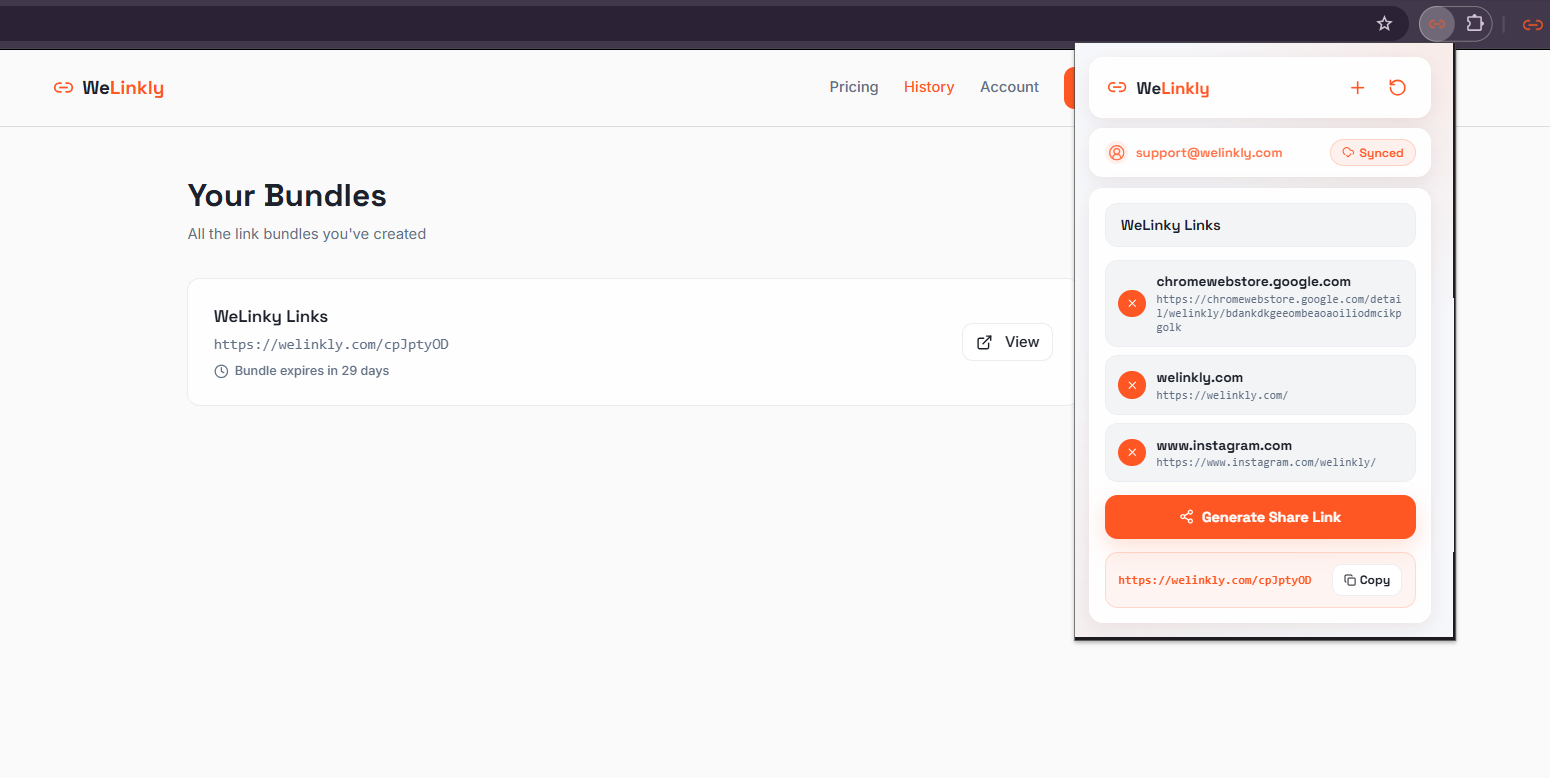Click the Generate Share Link button
Screen dimensions: 1550x778
click(x=1260, y=517)
